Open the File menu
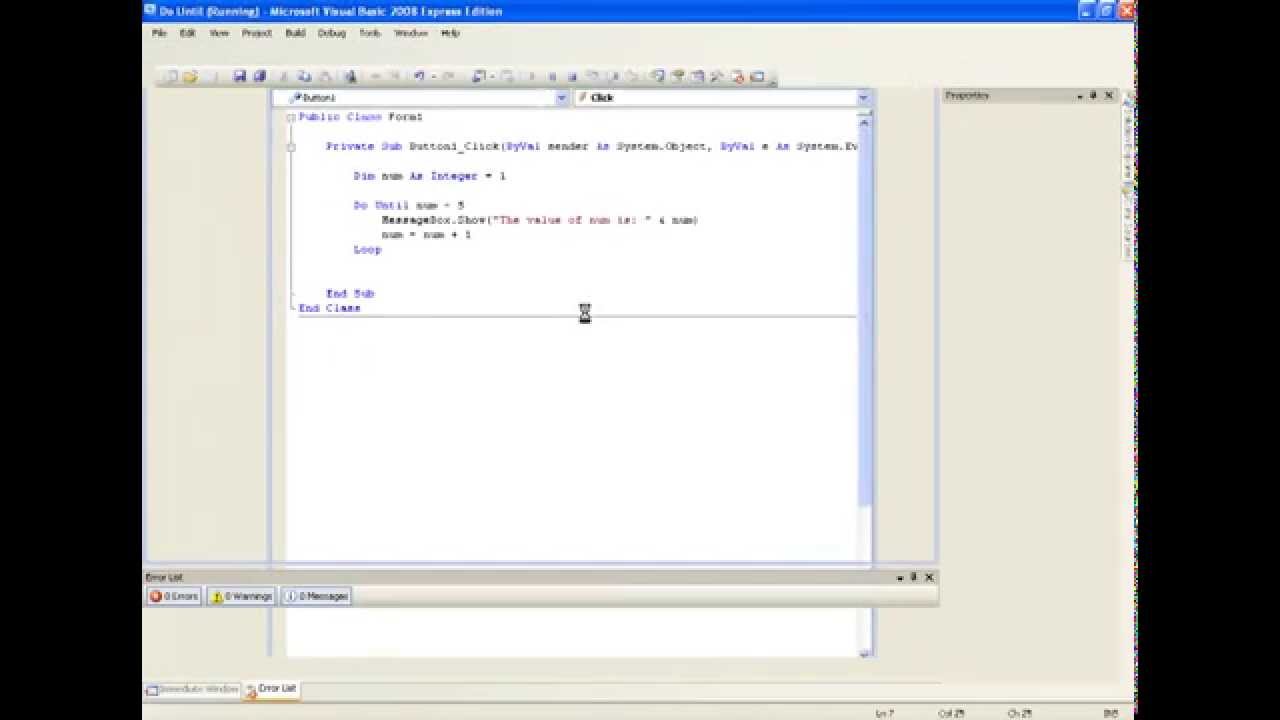 pyautogui.click(x=159, y=33)
